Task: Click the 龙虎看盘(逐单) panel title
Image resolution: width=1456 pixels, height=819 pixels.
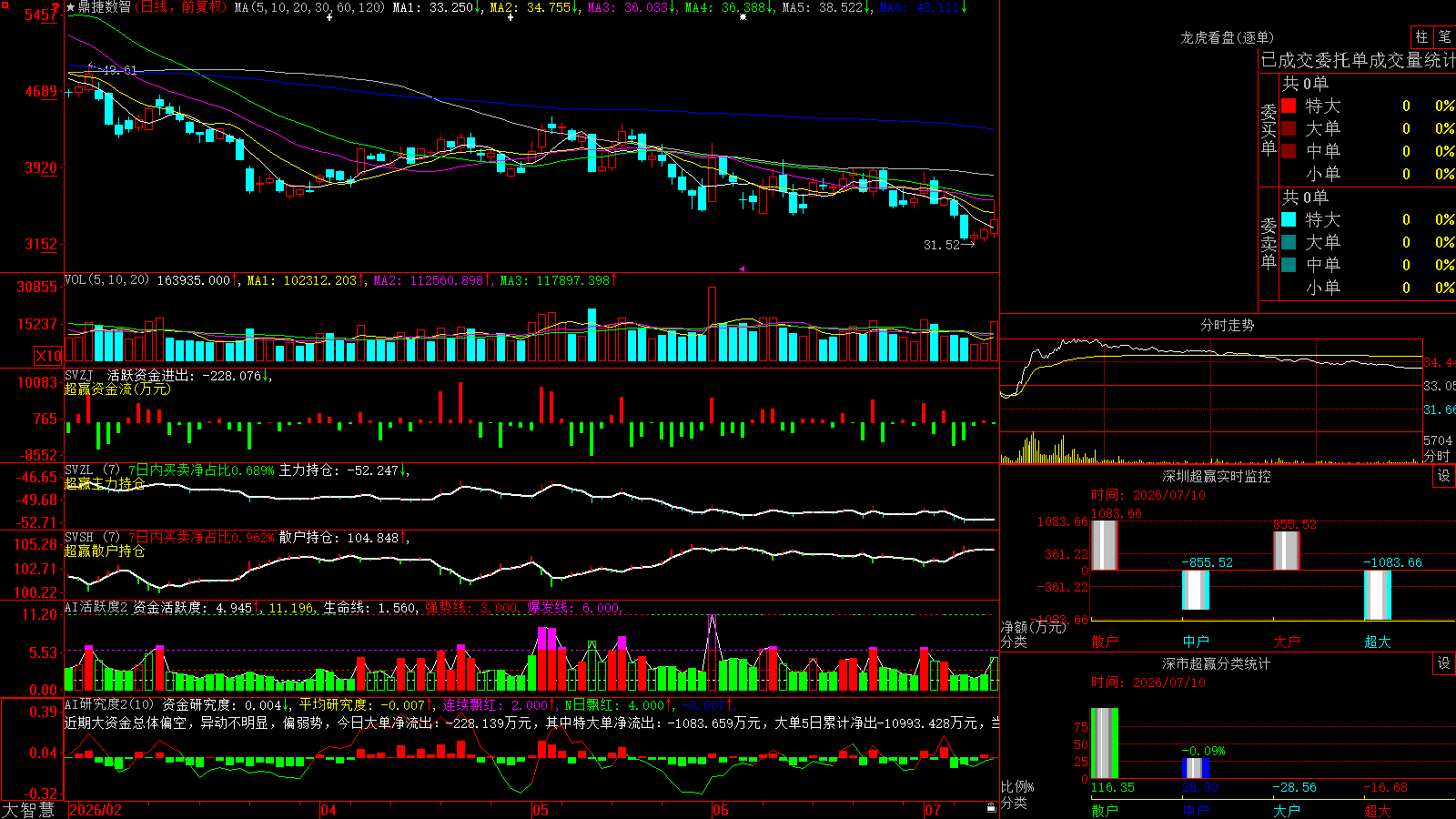Action: coord(1227,37)
